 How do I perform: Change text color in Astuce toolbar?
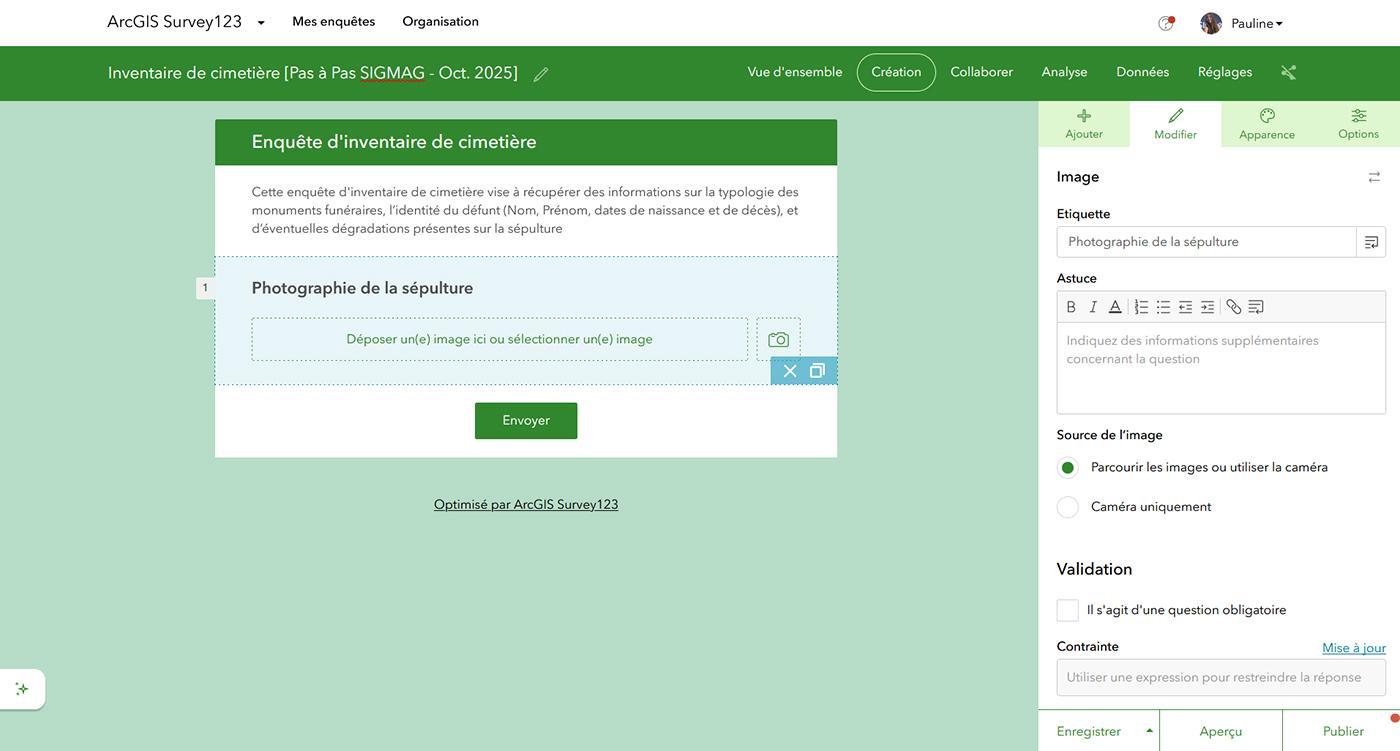(1115, 307)
